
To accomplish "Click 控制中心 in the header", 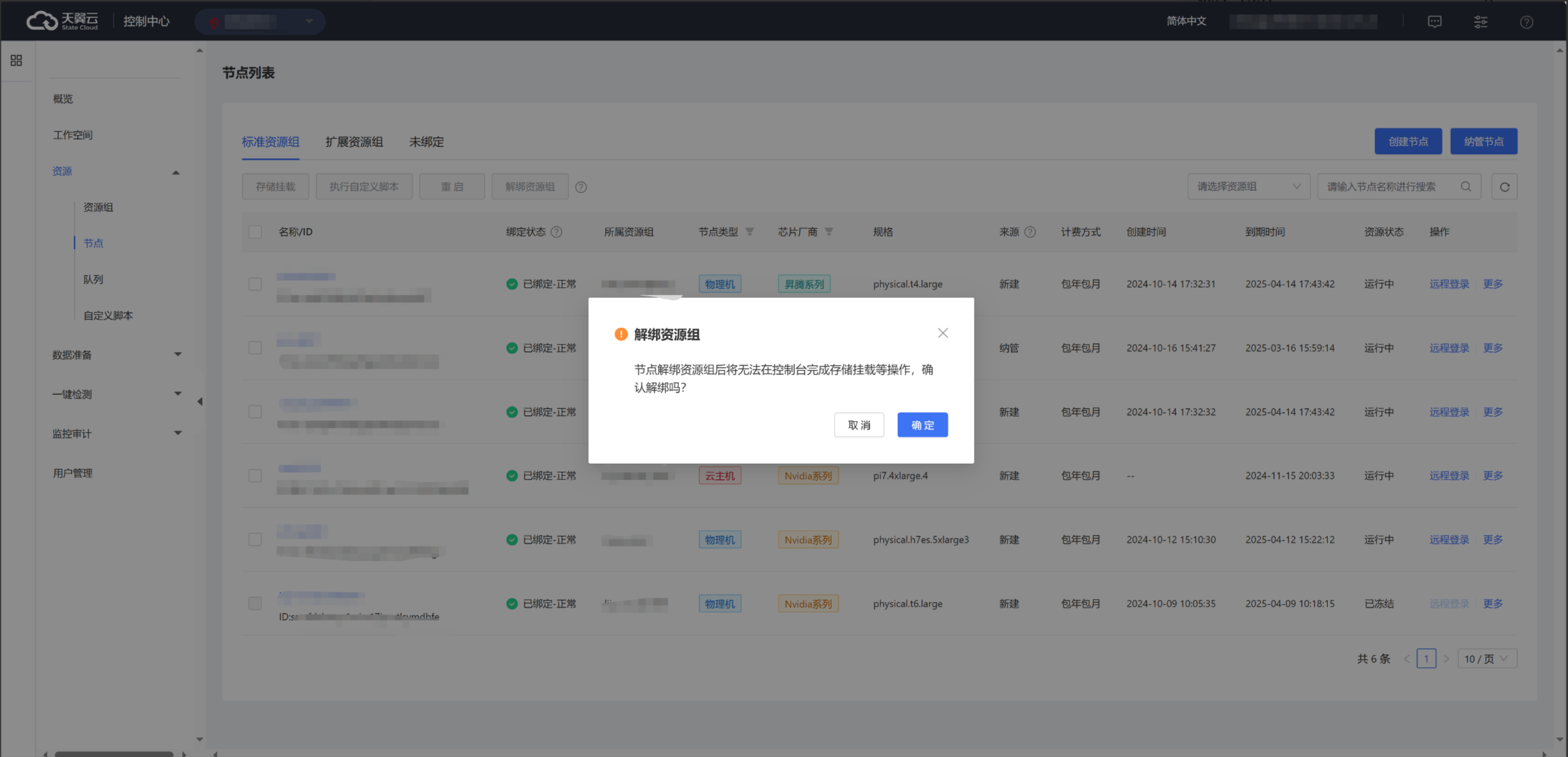I will click(x=146, y=21).
